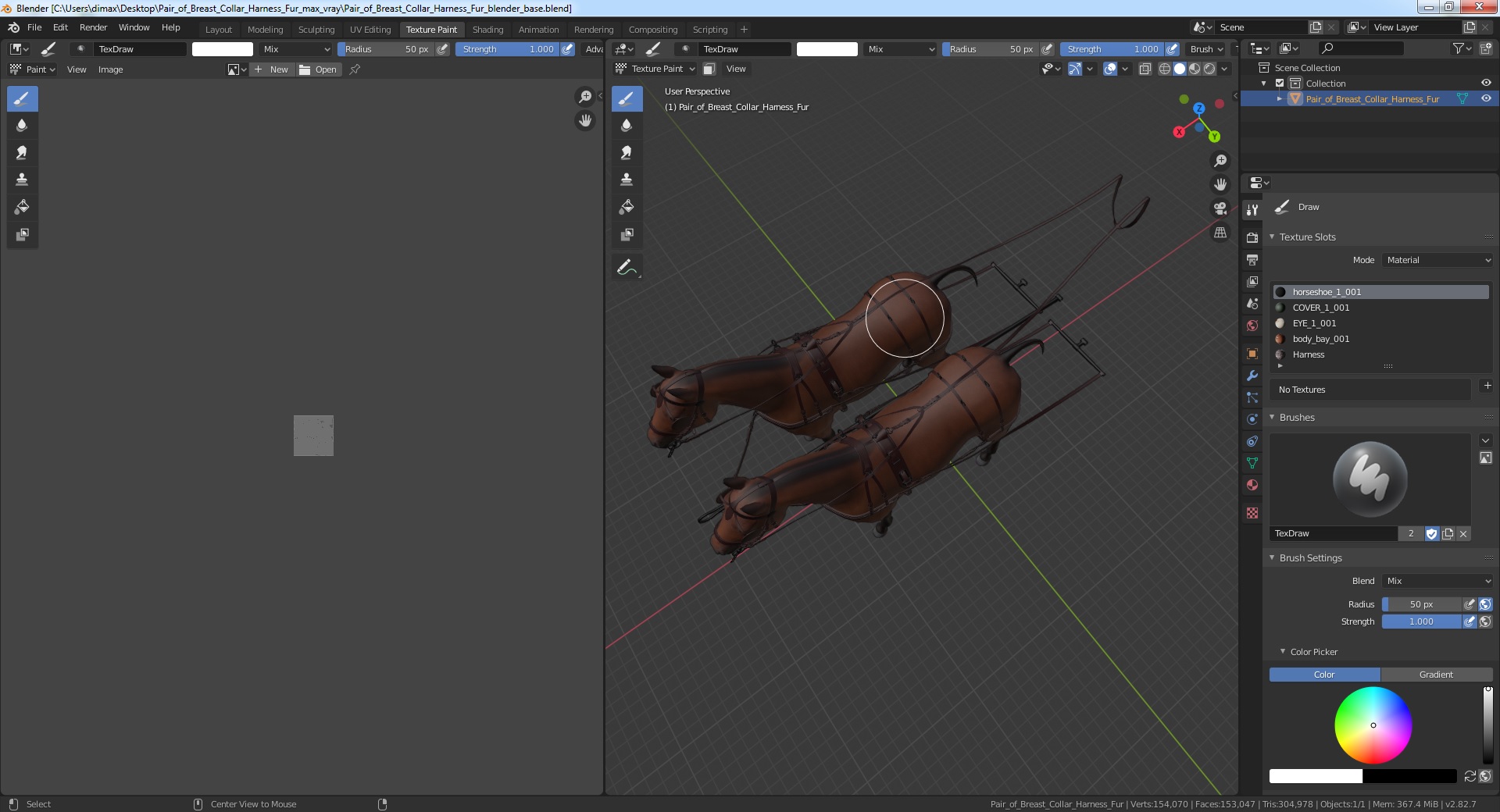Click the pan hand icon in image editor

584,121
